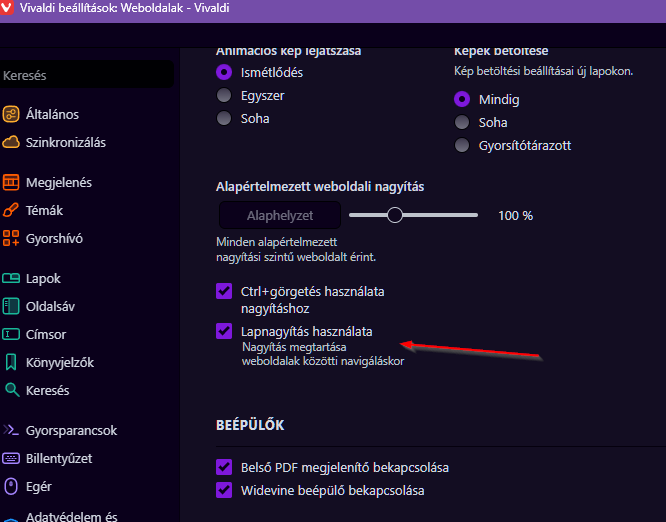This screenshot has height=522, width=666.
Task: Select the Lapok tab icon
Action: pyautogui.click(x=11, y=278)
